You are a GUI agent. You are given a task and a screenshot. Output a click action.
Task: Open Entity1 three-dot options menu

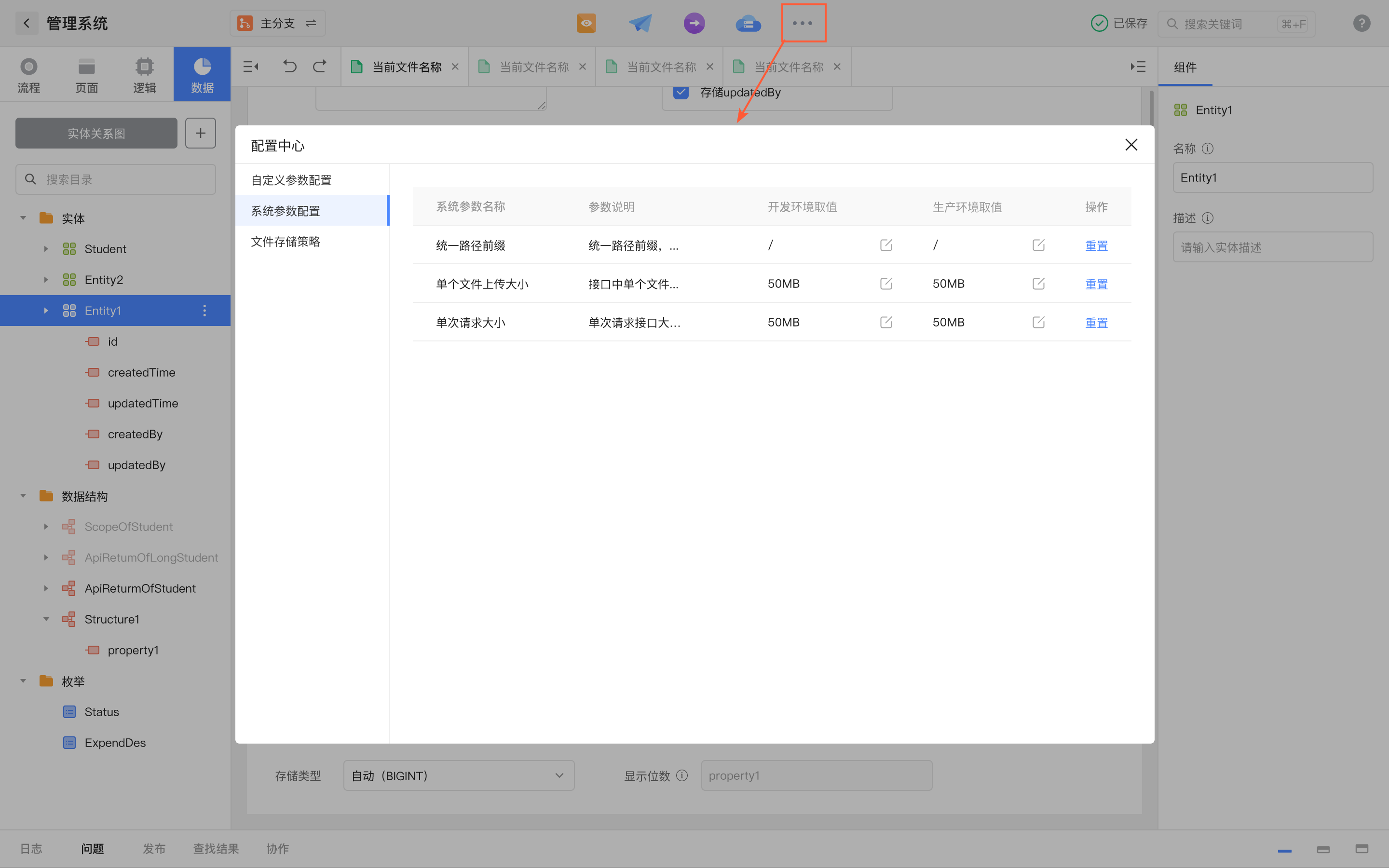(204, 311)
